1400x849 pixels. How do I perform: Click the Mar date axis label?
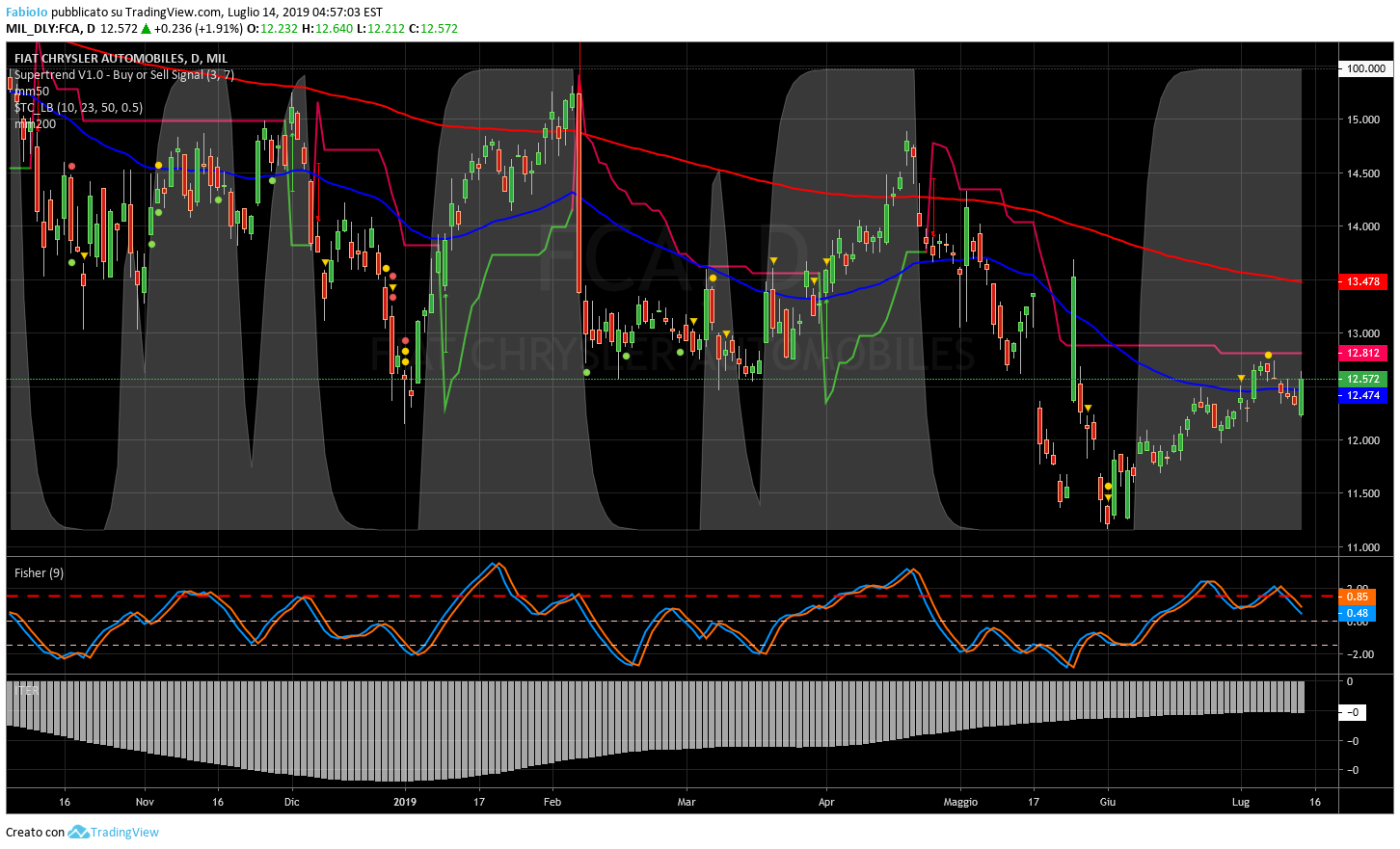coord(687,802)
